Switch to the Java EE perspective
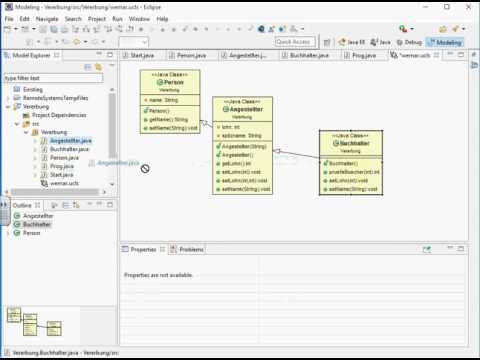Screen dimensions: 480x360 (352, 42)
